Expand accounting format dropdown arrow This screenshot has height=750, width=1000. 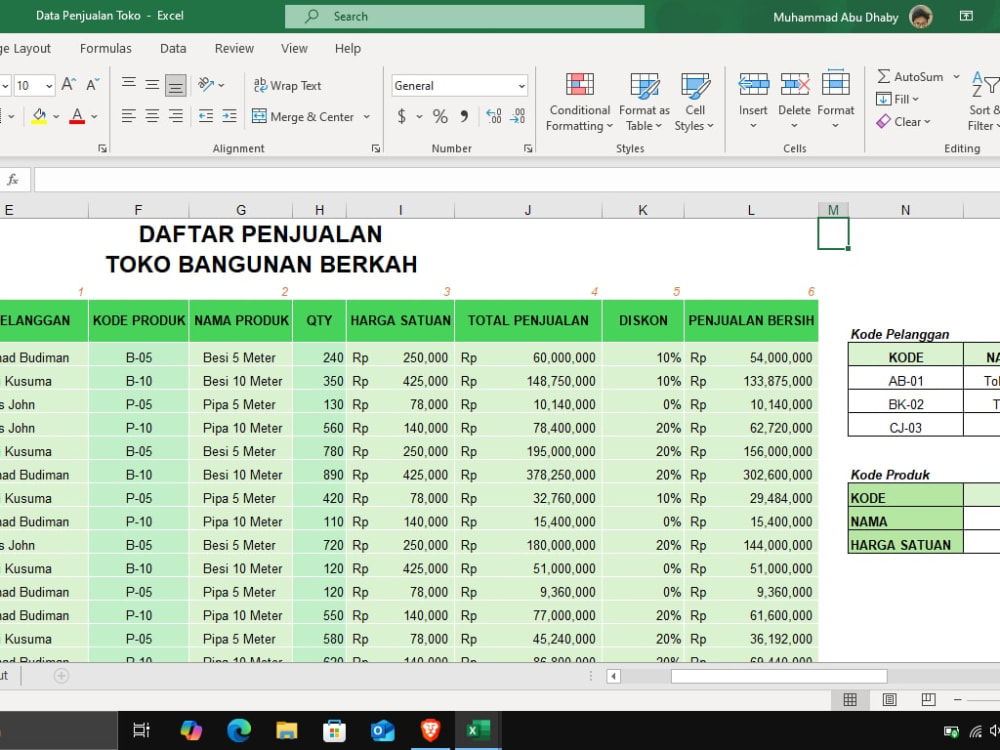[419, 116]
